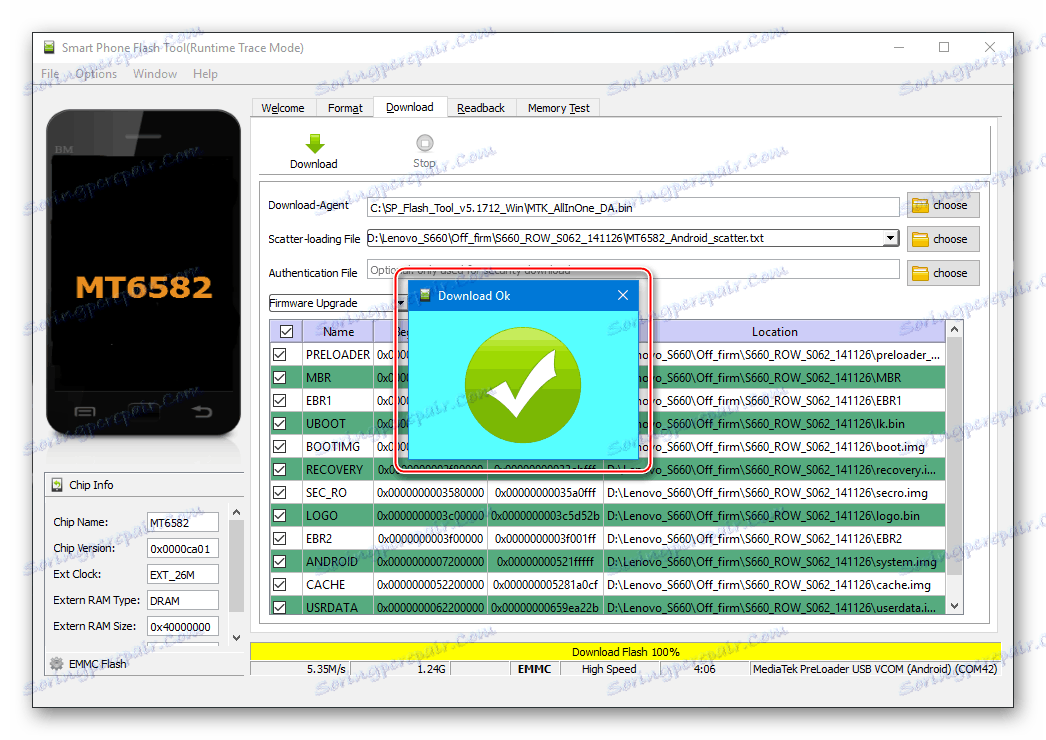Open the Options menu
Image resolution: width=1046 pixels, height=740 pixels.
(x=95, y=73)
